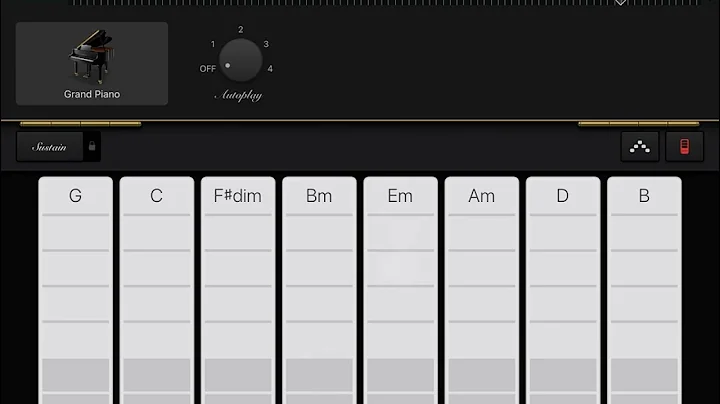Tap the white triangle marker on ruler

(x=620, y=4)
